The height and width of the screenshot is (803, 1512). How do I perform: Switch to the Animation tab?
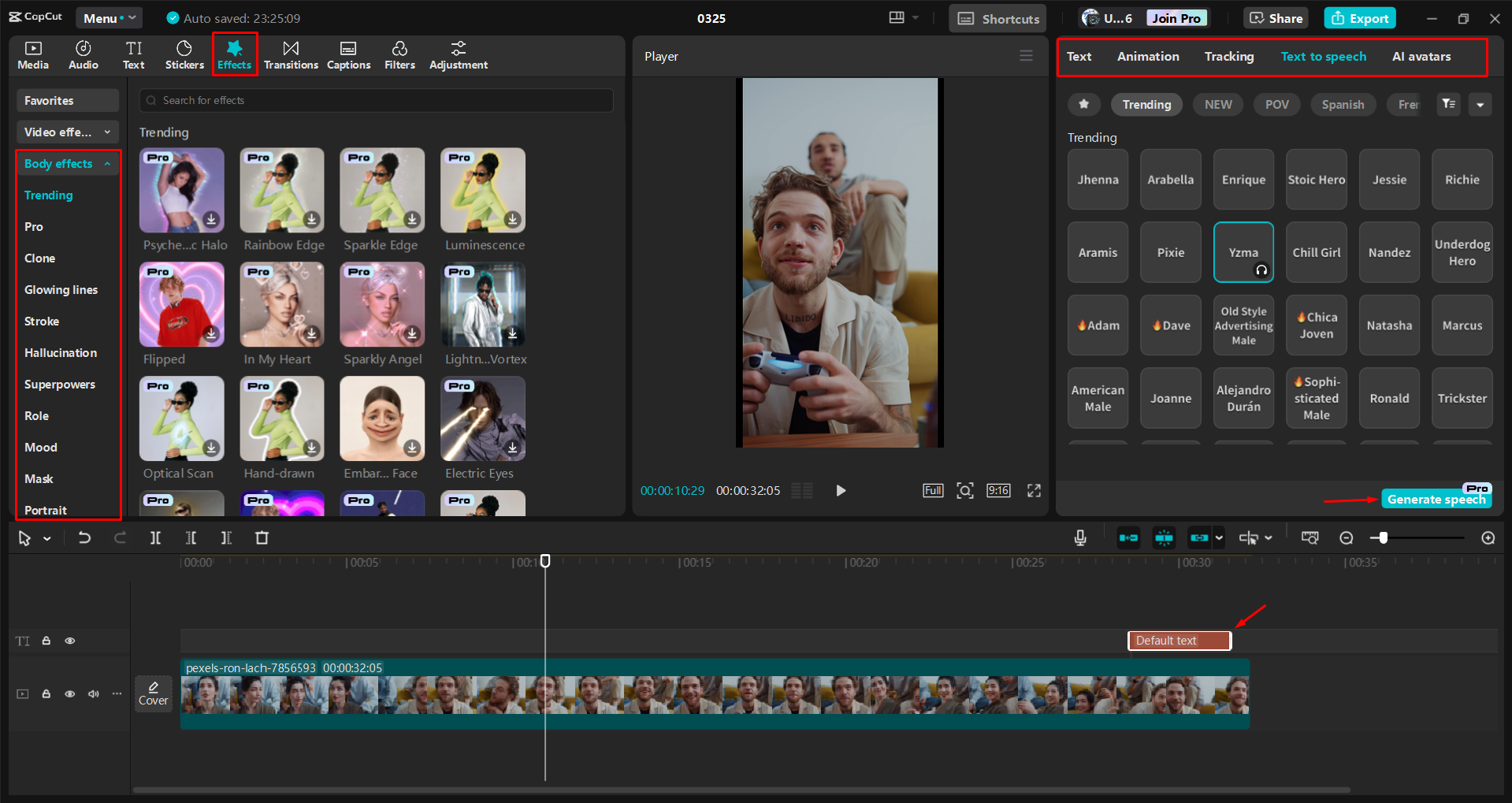(1147, 56)
